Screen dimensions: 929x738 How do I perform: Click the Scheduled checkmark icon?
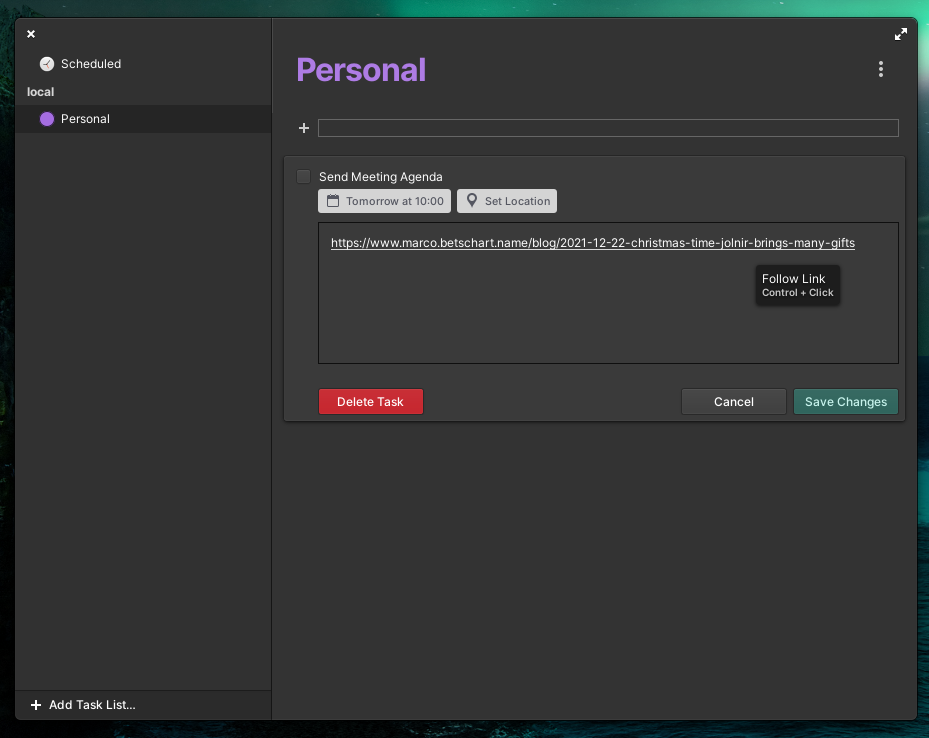[x=46, y=63]
